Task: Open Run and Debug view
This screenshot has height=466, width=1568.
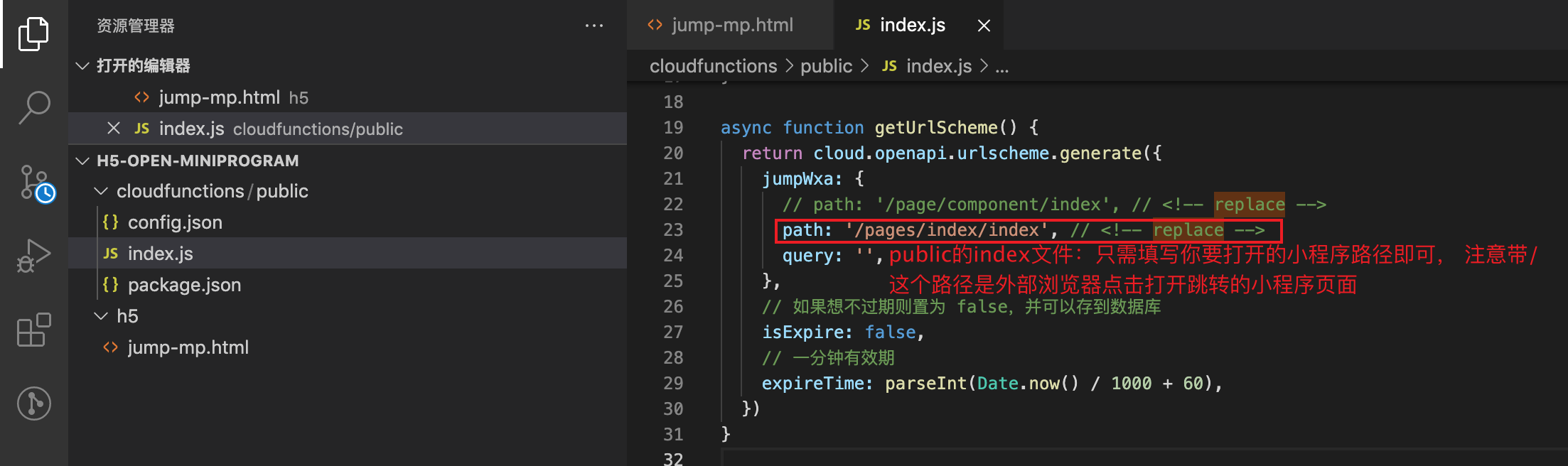Action: [33, 256]
